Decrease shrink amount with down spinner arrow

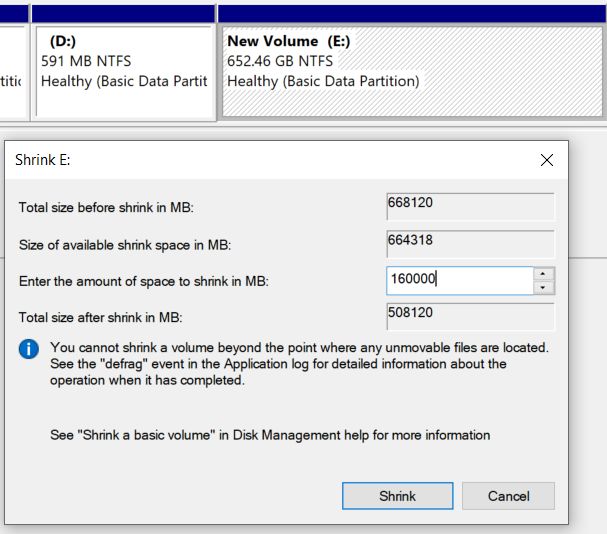pos(543,288)
